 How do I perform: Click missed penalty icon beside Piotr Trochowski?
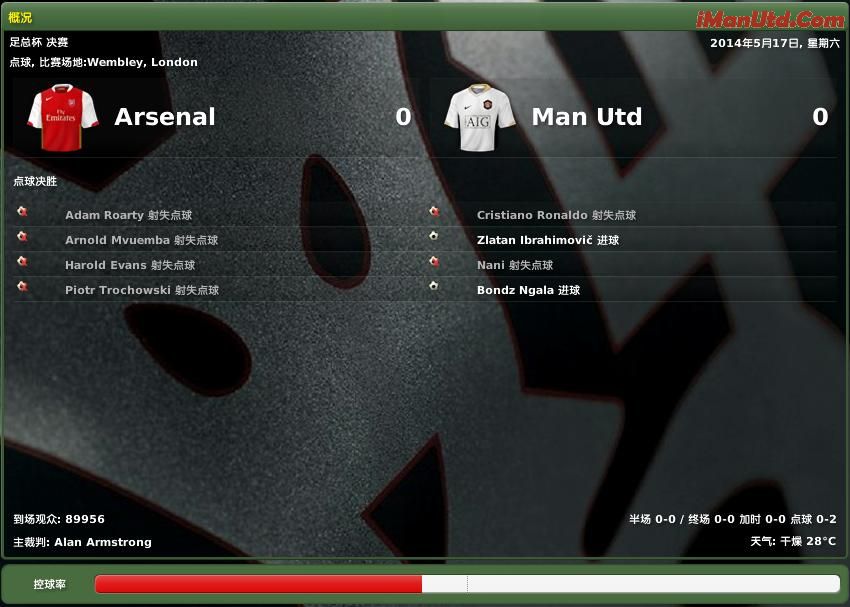(22, 286)
